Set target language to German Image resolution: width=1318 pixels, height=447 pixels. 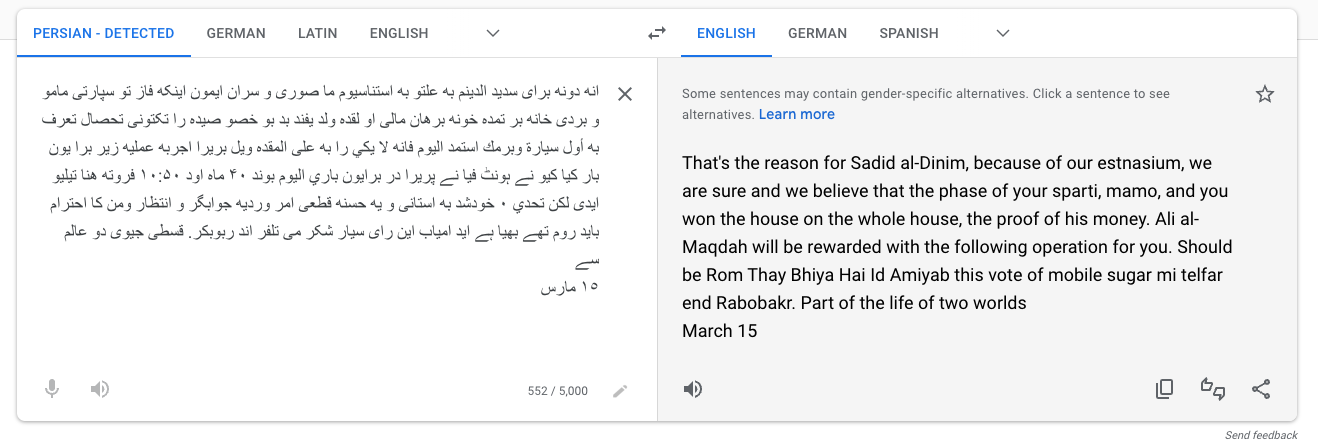click(x=817, y=33)
